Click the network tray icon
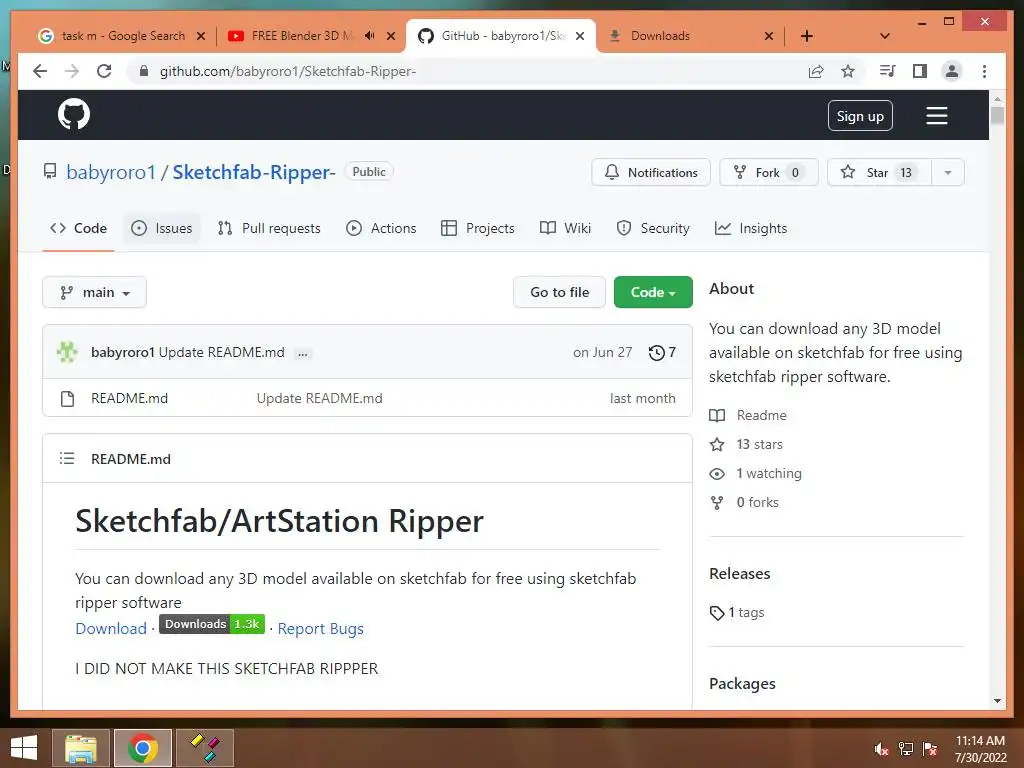 906,749
